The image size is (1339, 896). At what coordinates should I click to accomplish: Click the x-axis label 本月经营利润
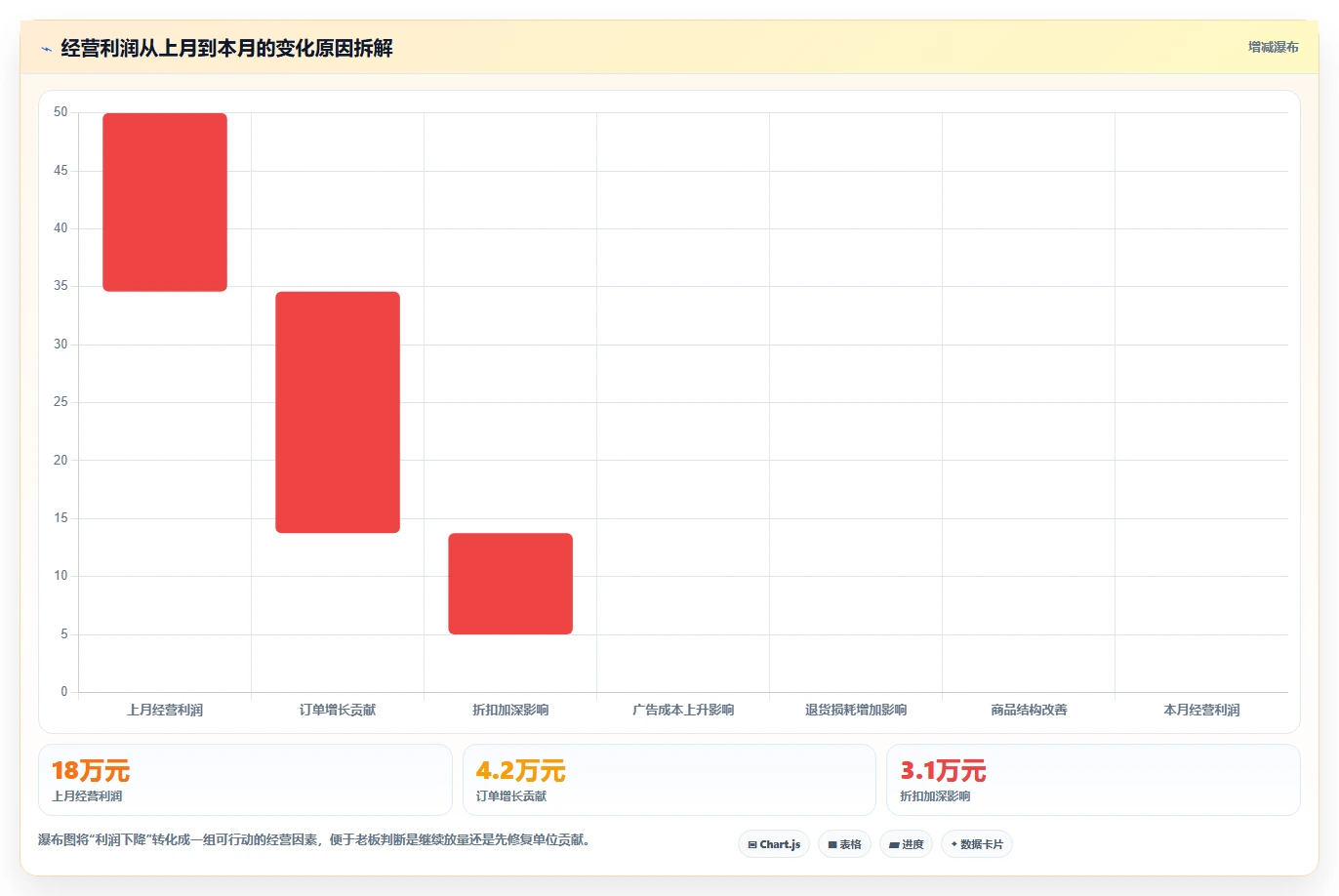[1201, 710]
